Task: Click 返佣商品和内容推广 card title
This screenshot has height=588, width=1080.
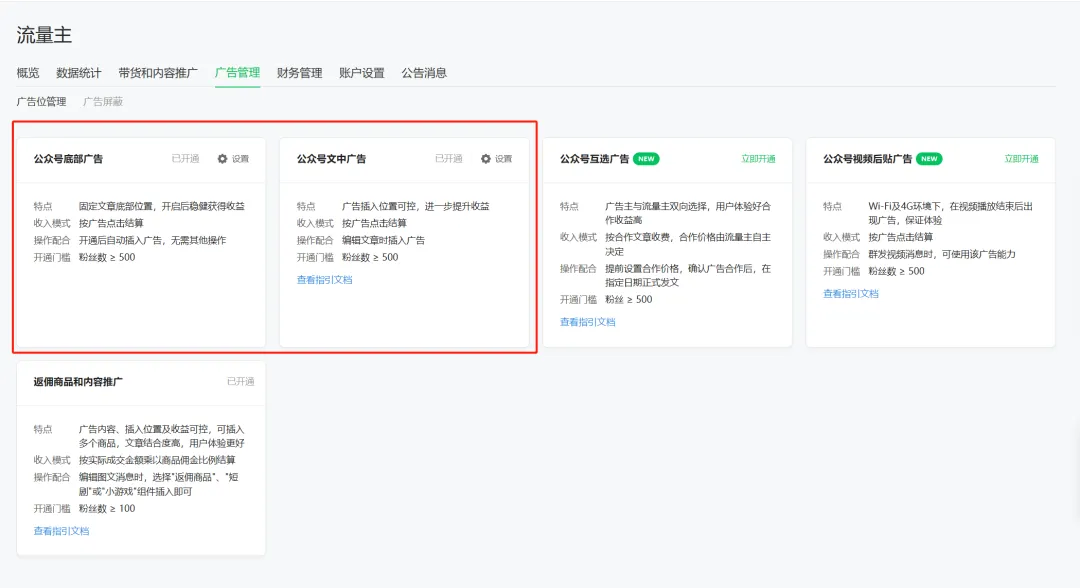Action: click(78, 381)
